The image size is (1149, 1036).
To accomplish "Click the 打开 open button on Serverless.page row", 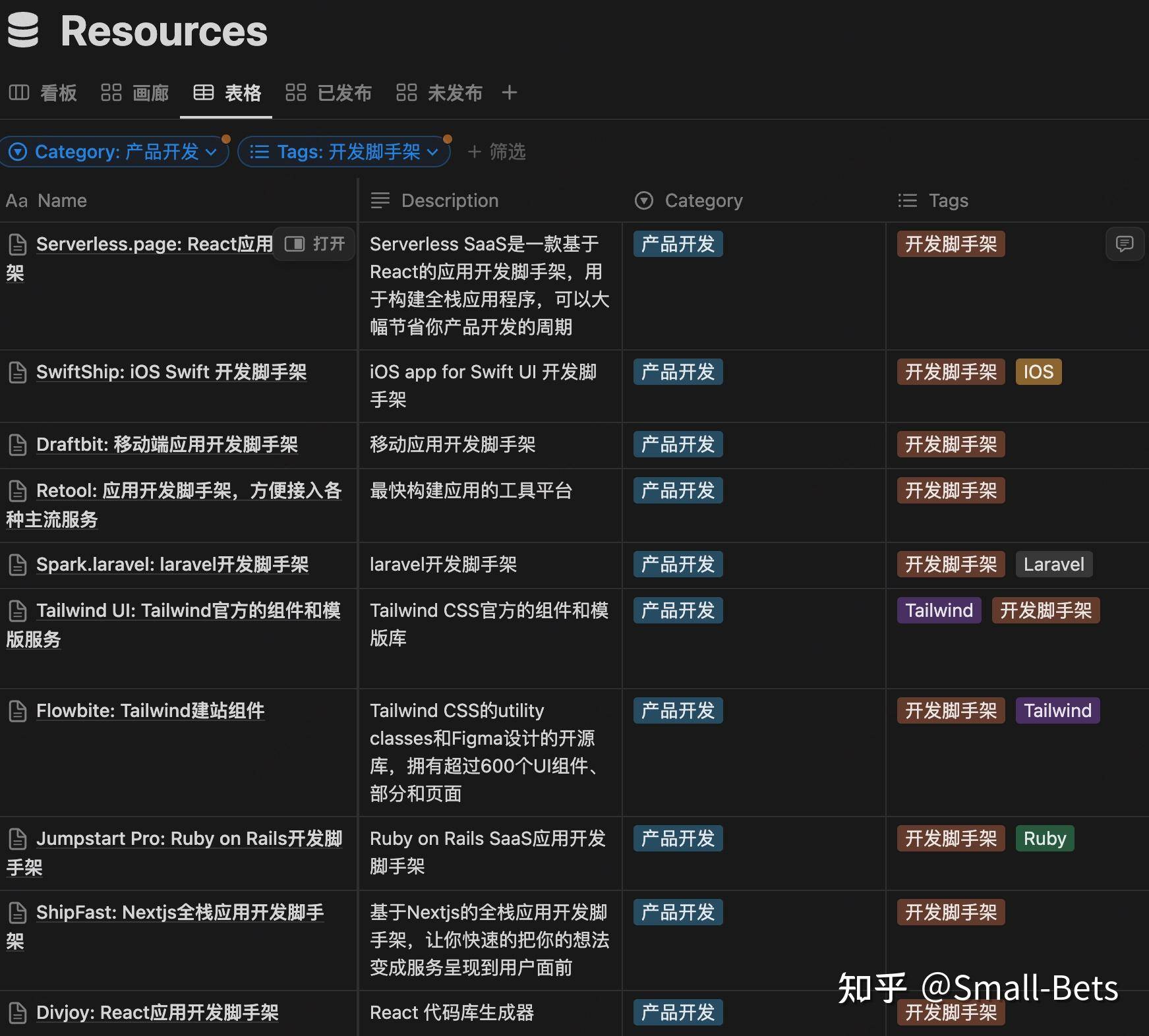I will (314, 244).
